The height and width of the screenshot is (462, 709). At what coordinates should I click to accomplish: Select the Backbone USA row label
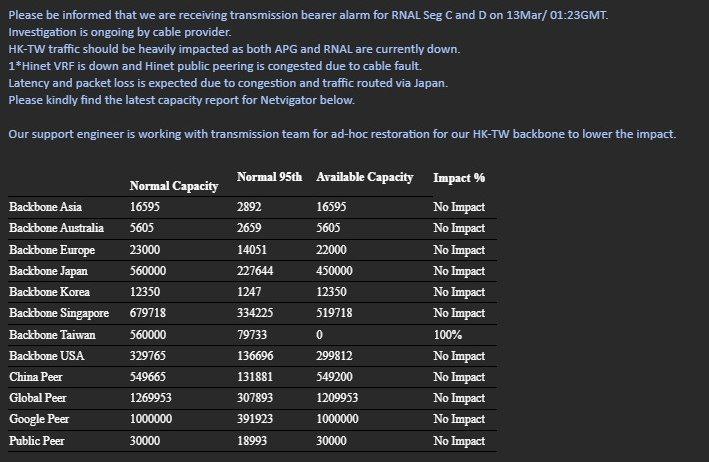point(47,356)
